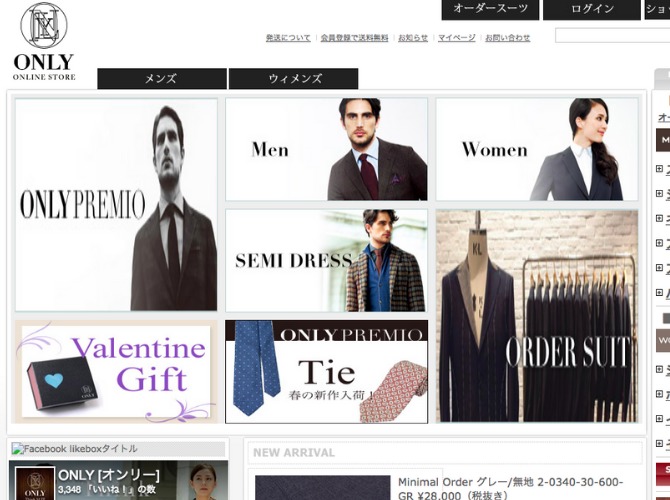Focus the header search input field
The height and width of the screenshot is (500, 670).
coord(612,36)
